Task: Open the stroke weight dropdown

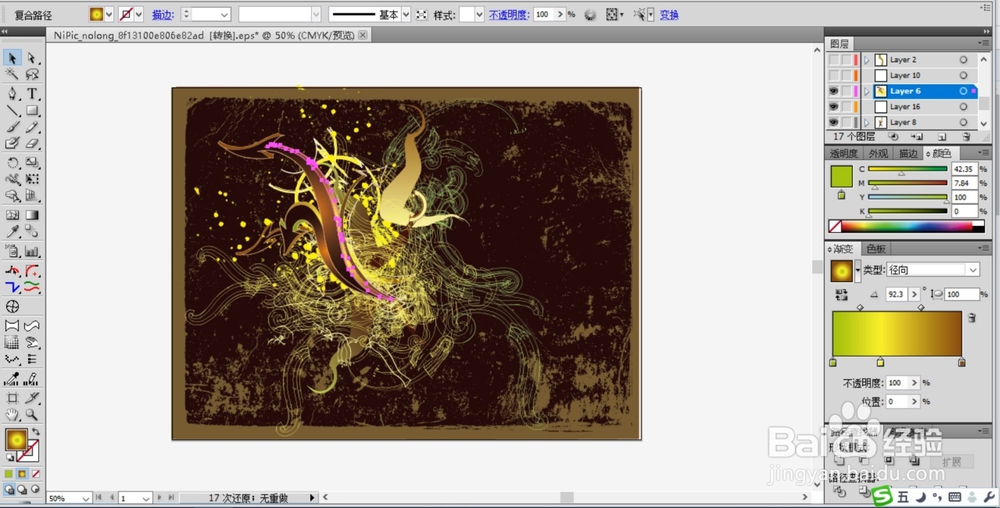Action: [224, 14]
